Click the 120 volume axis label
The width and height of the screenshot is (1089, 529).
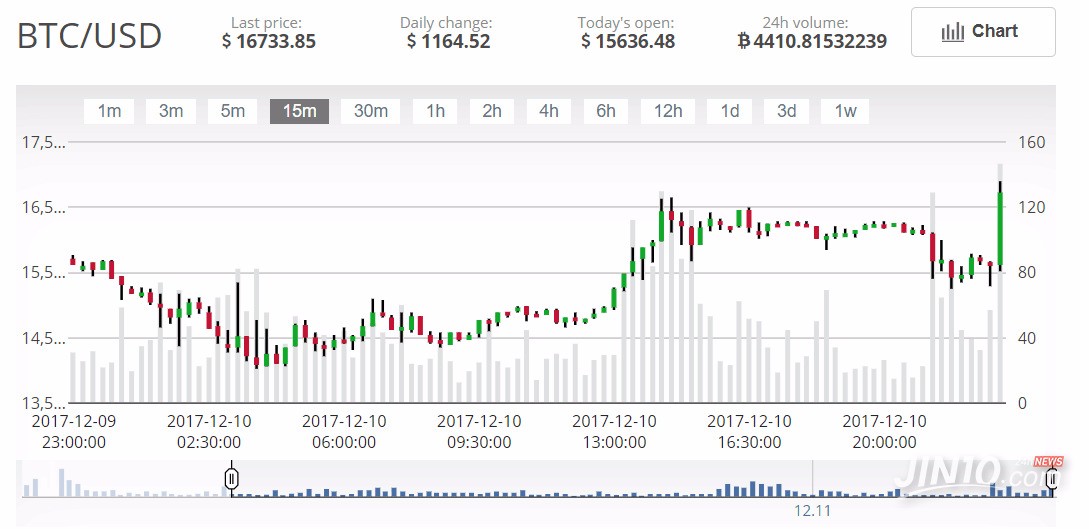pos(1032,208)
